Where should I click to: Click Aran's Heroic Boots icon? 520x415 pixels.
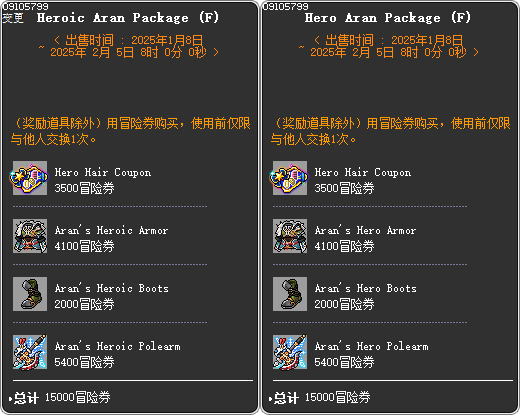[30, 294]
